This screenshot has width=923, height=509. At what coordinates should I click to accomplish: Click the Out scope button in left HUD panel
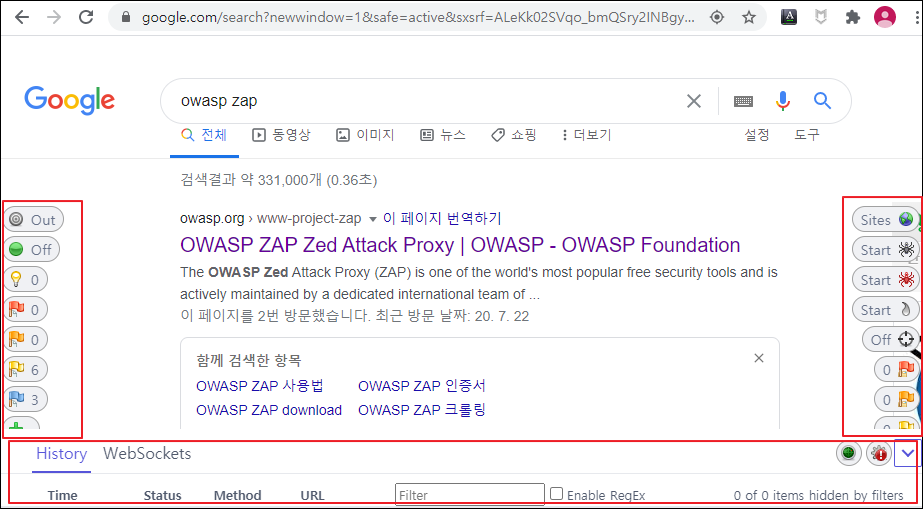coord(34,219)
